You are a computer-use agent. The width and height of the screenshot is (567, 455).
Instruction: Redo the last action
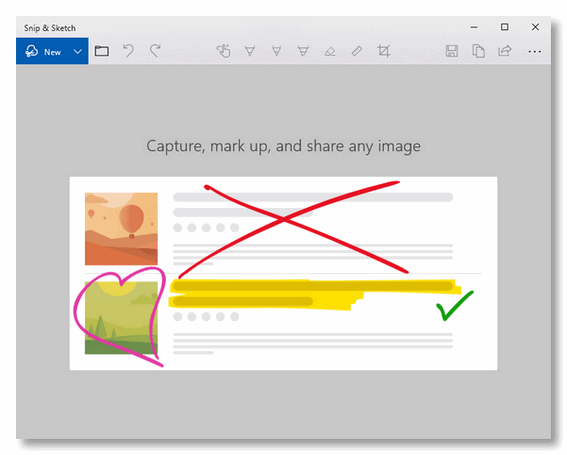click(x=155, y=51)
